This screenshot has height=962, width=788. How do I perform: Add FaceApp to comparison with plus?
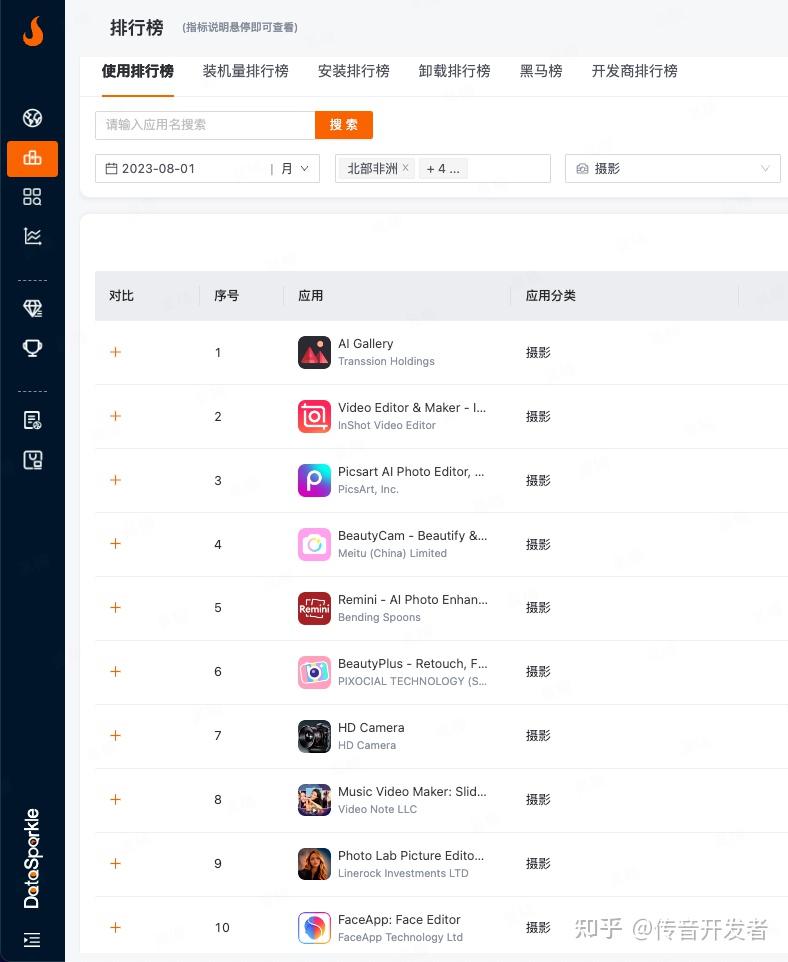coord(115,927)
